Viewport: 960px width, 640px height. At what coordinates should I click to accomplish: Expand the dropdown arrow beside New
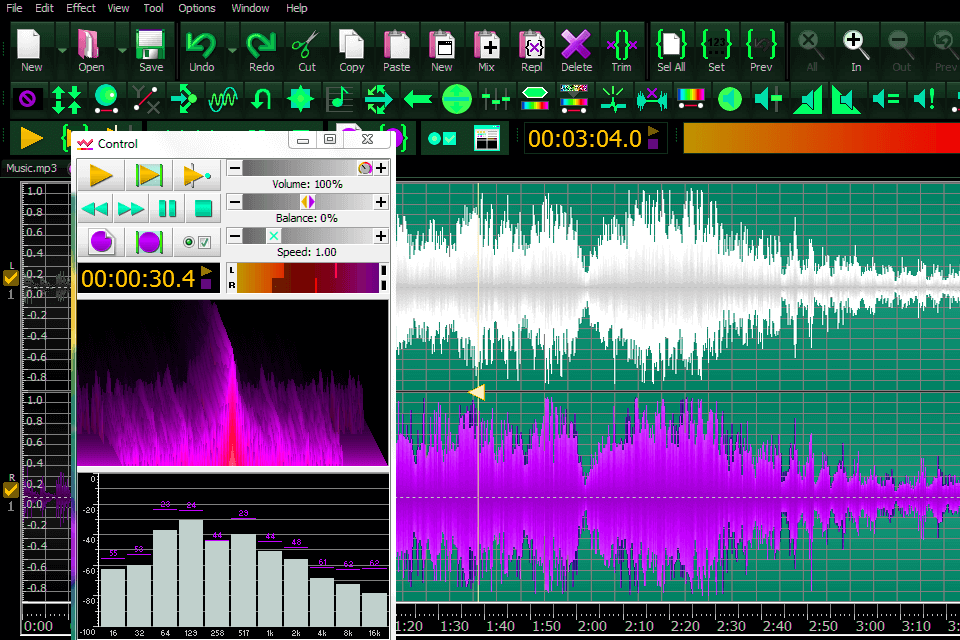pyautogui.click(x=62, y=48)
